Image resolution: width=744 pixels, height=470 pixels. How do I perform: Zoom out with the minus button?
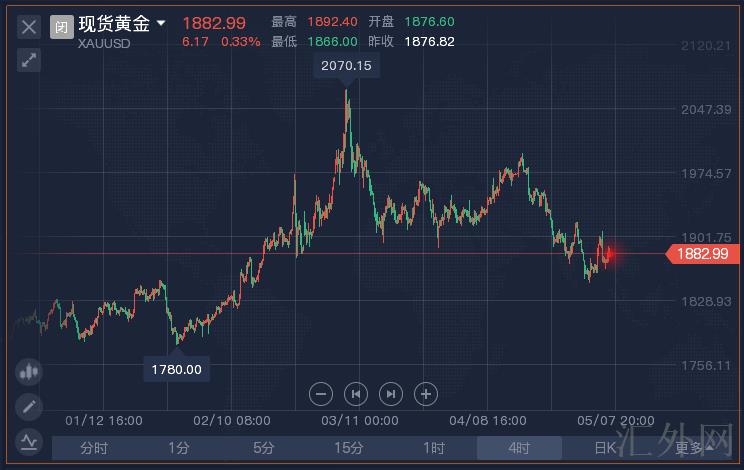click(x=321, y=394)
